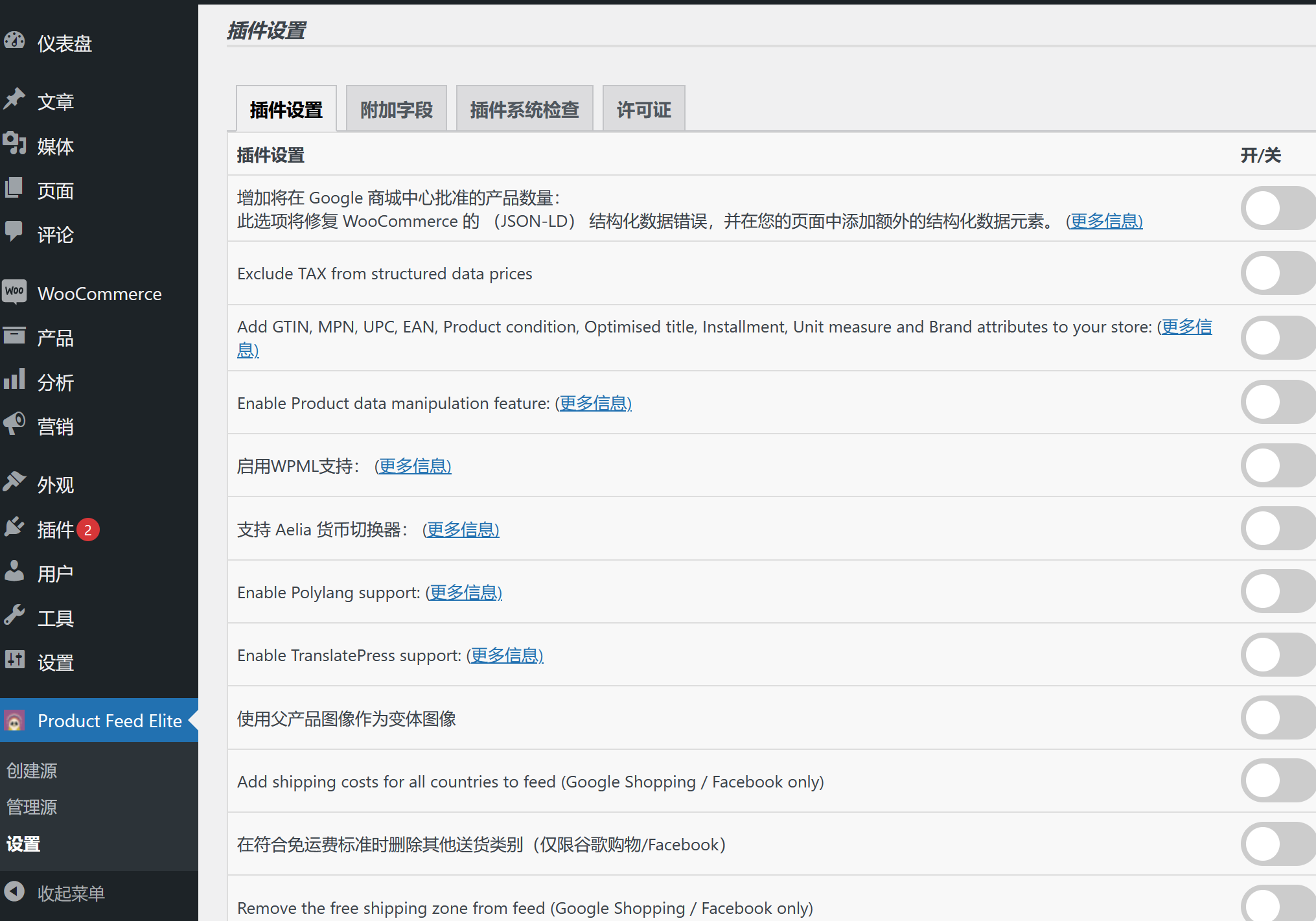Viewport: 1316px width, 921px height.
Task: Click 更多信息 link for Aelia currency switcher
Action: coord(462,529)
